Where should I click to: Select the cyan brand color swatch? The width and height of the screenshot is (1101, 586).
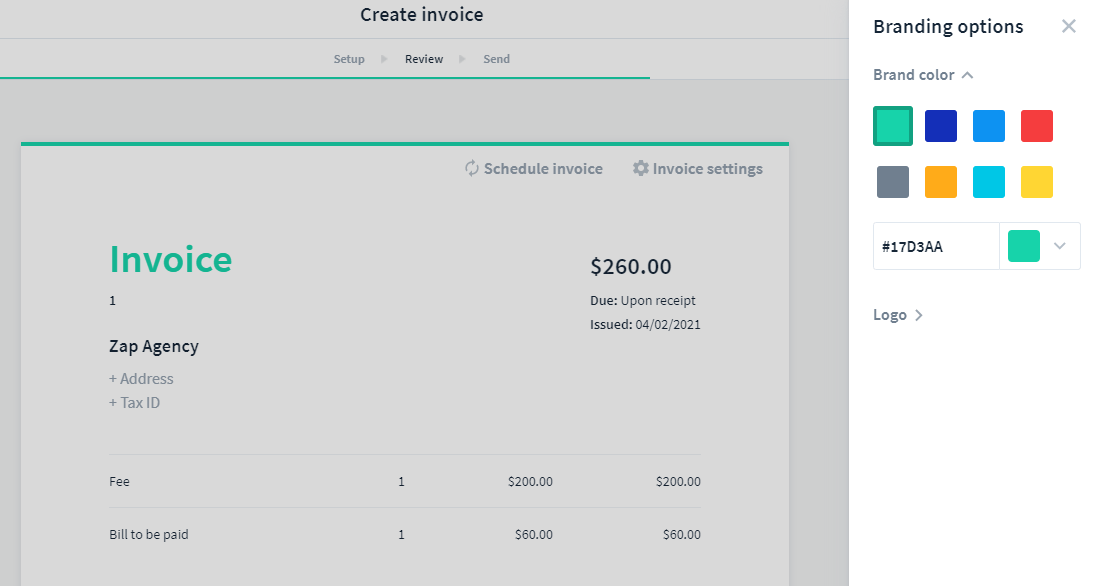[x=988, y=181]
